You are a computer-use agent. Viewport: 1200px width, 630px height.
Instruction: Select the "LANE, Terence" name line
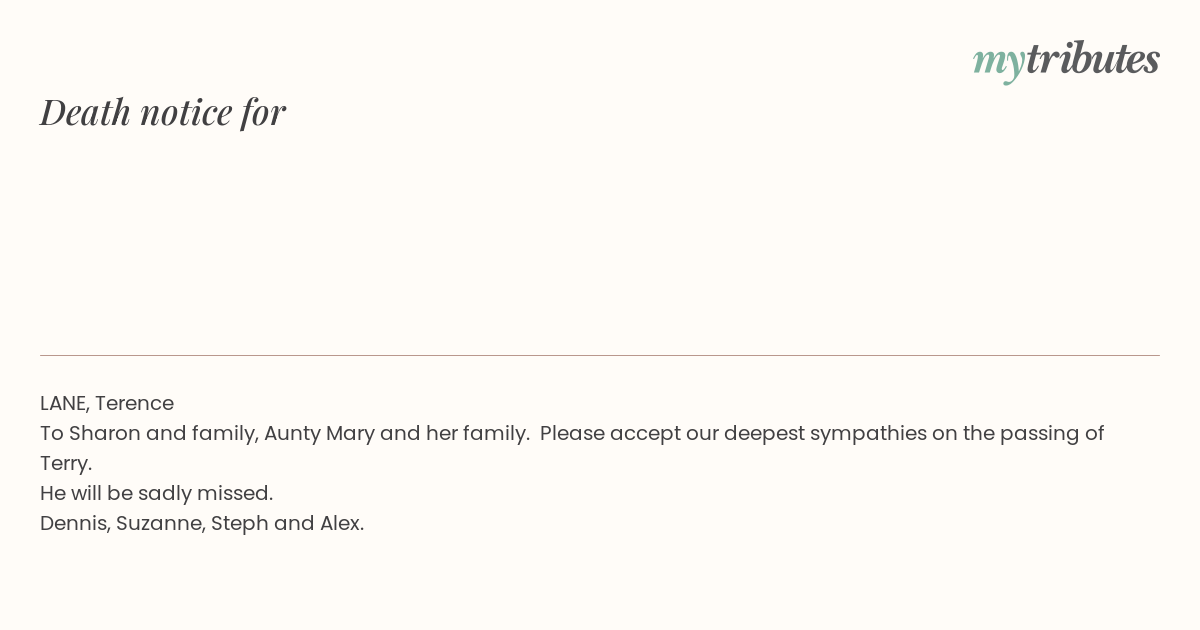click(x=107, y=403)
